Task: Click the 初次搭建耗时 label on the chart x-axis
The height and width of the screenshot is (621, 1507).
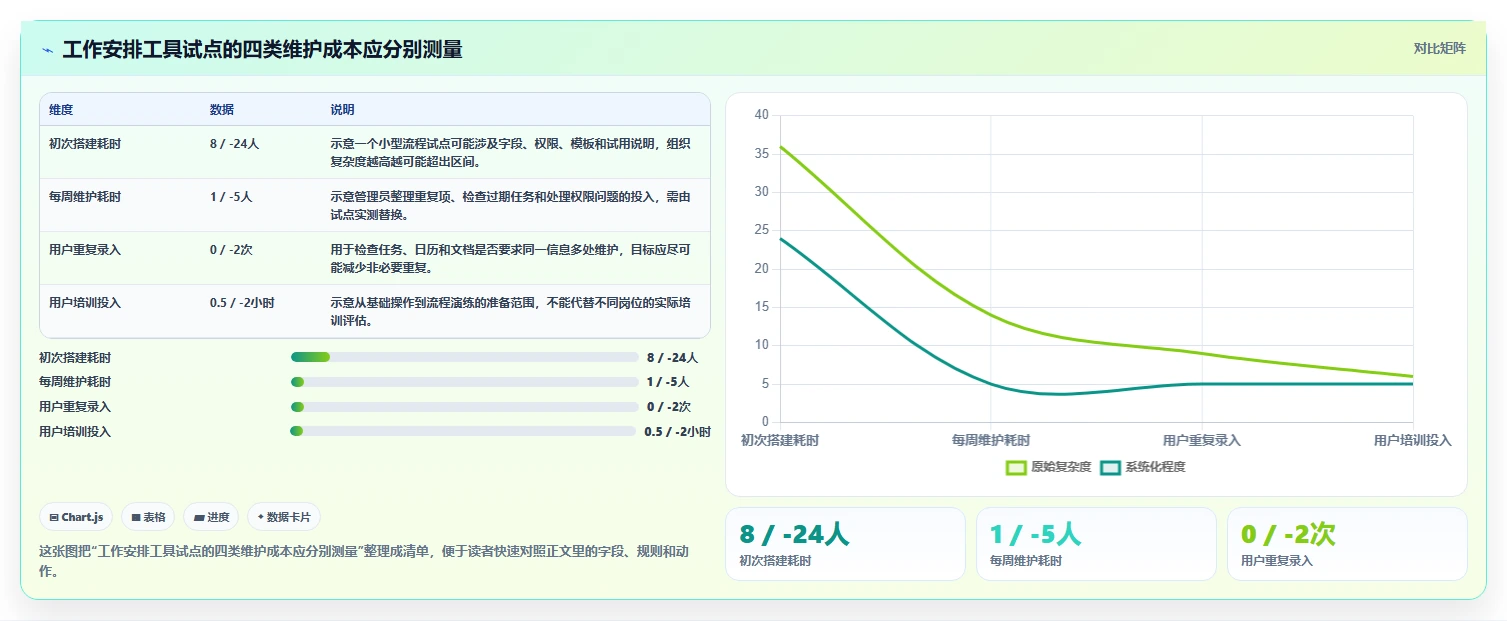Action: [779, 440]
